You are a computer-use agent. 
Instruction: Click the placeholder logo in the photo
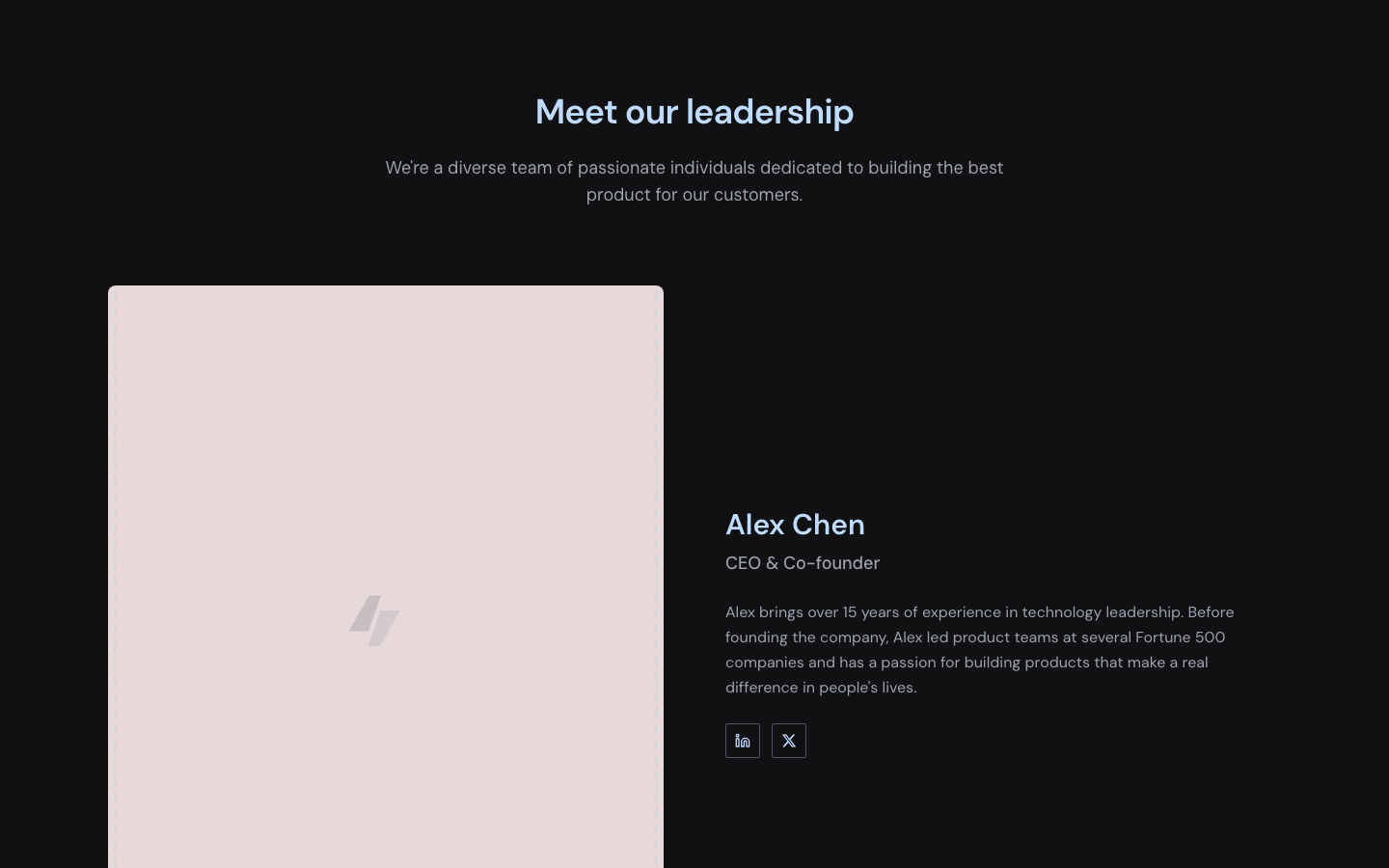click(374, 620)
